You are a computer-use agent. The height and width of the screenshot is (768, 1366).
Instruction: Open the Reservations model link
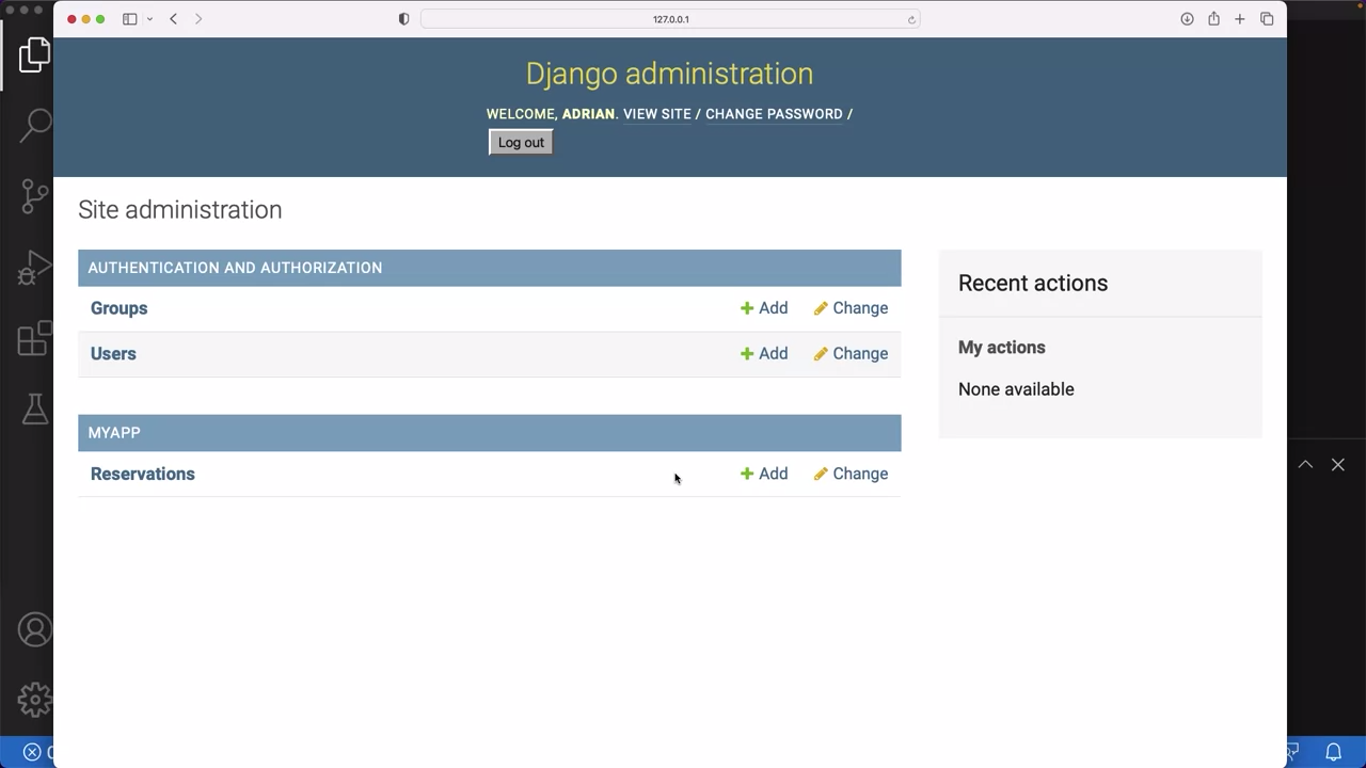pyautogui.click(x=142, y=474)
